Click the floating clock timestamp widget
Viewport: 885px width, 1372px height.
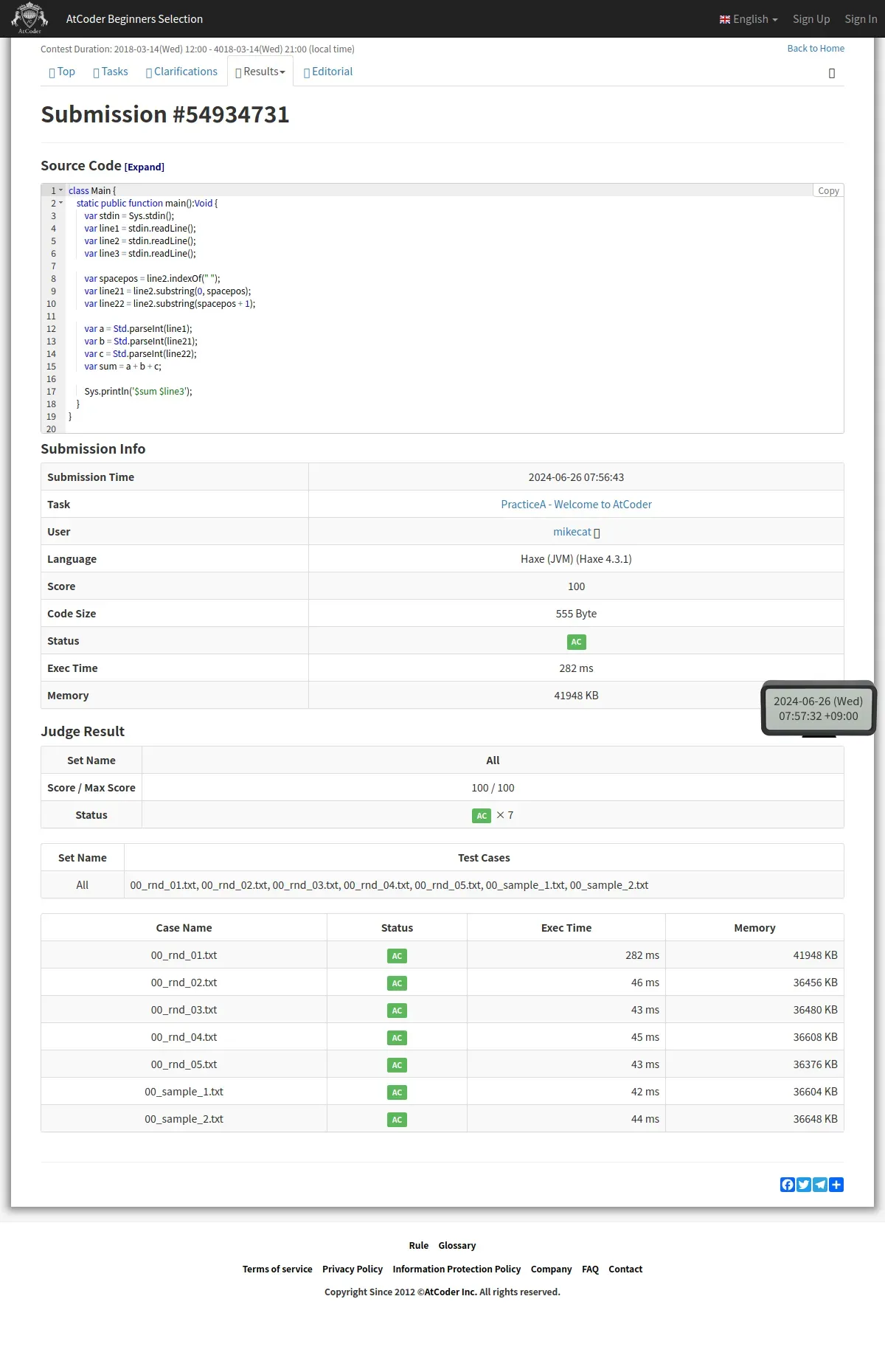[x=819, y=708]
